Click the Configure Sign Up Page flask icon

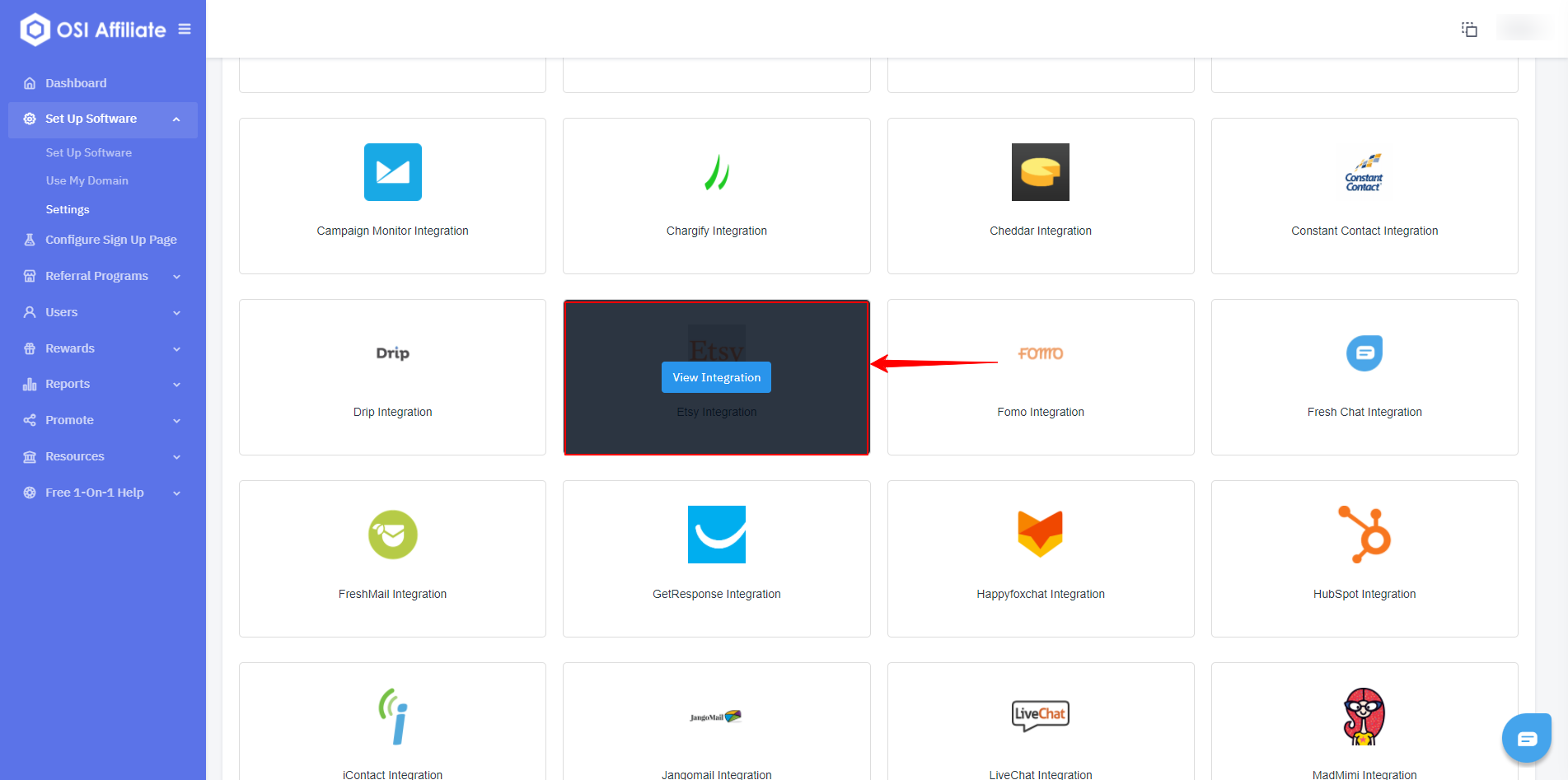[x=30, y=240]
